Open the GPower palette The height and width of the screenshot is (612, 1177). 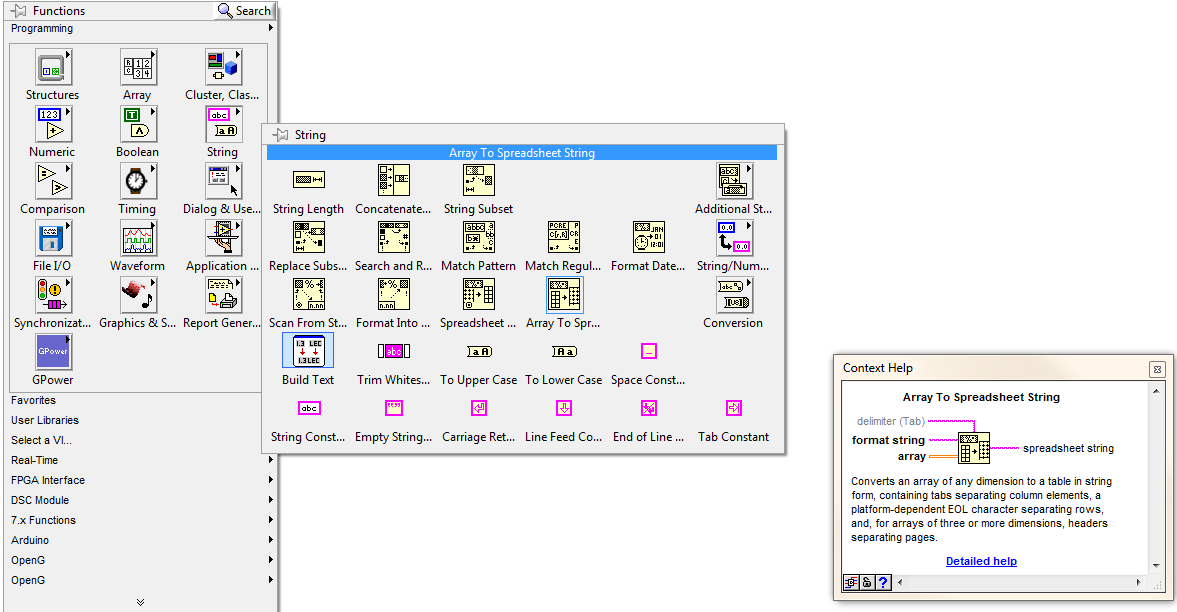coord(52,353)
